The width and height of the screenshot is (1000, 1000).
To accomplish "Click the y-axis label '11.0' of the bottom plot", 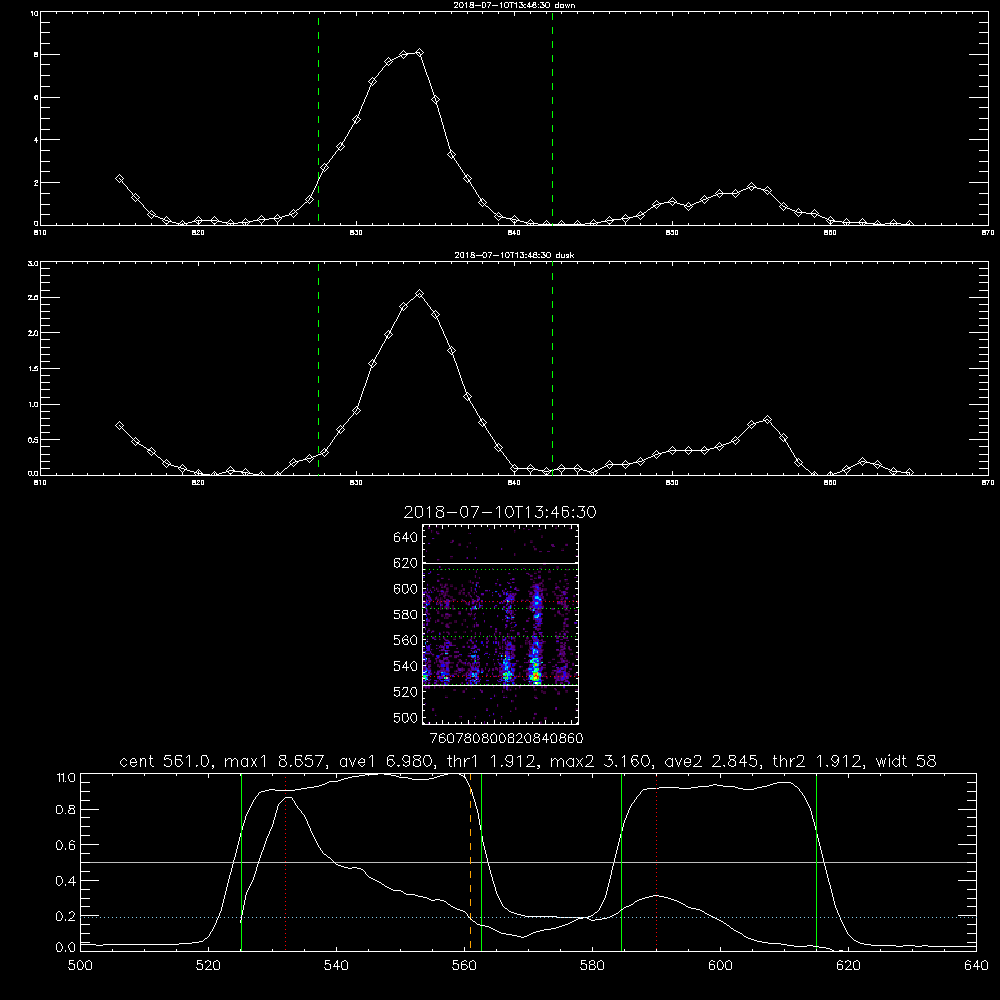I will pyautogui.click(x=66, y=778).
